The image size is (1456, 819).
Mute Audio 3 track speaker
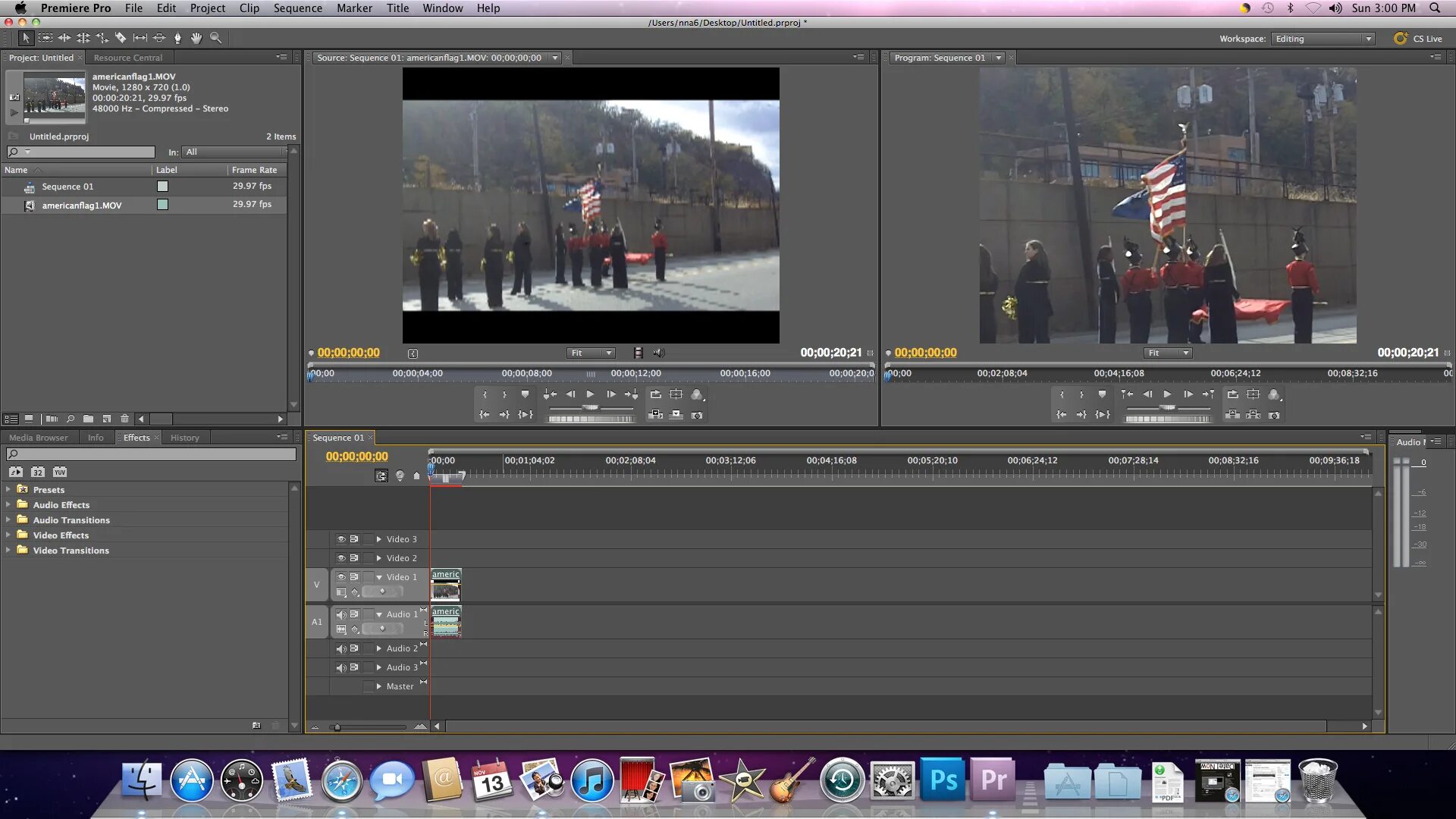tap(341, 667)
